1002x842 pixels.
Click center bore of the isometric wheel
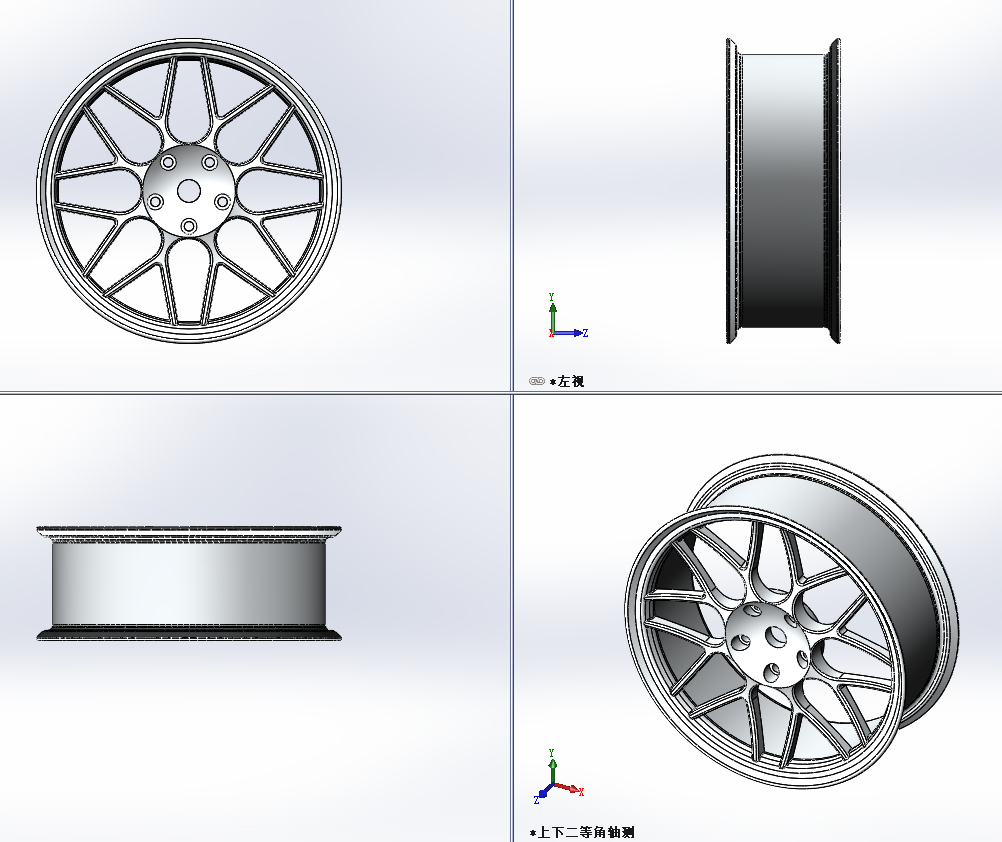click(x=775, y=636)
